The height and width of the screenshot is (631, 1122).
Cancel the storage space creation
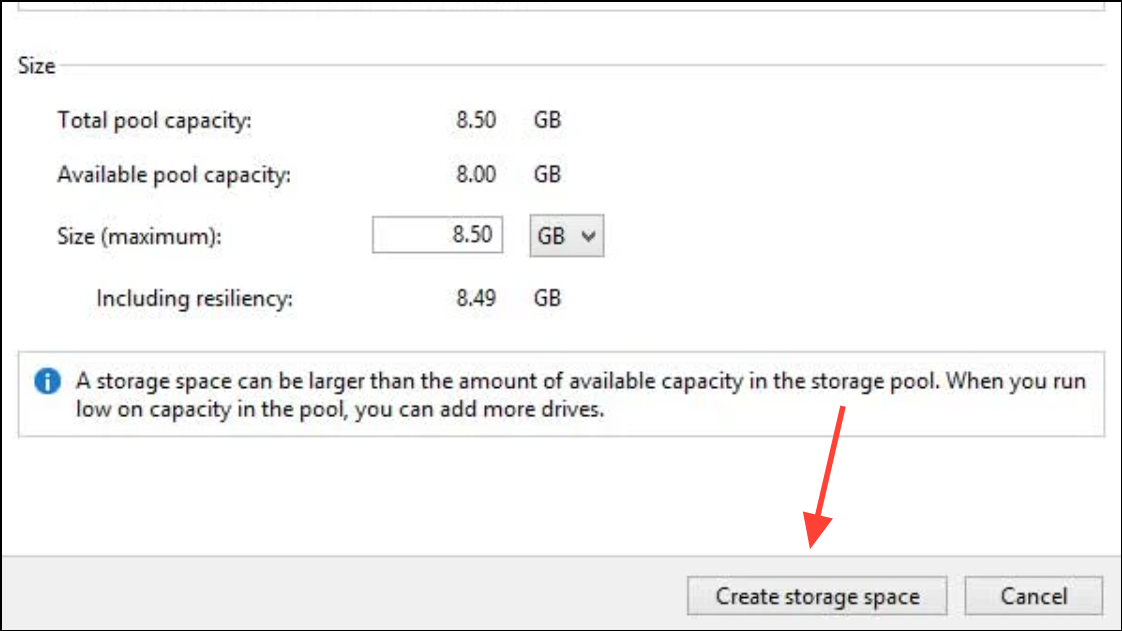[1033, 596]
